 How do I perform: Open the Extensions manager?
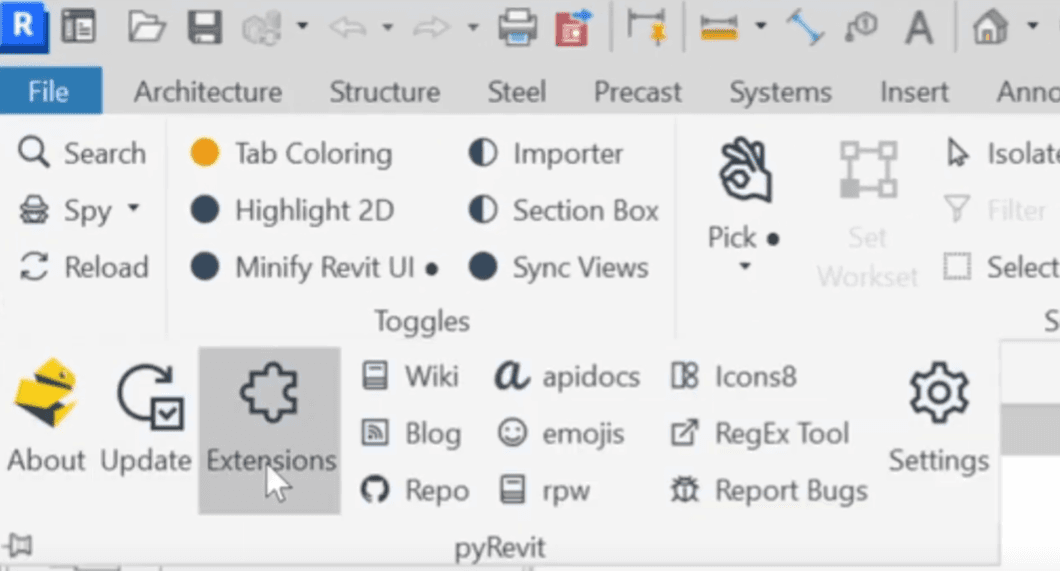click(x=270, y=430)
